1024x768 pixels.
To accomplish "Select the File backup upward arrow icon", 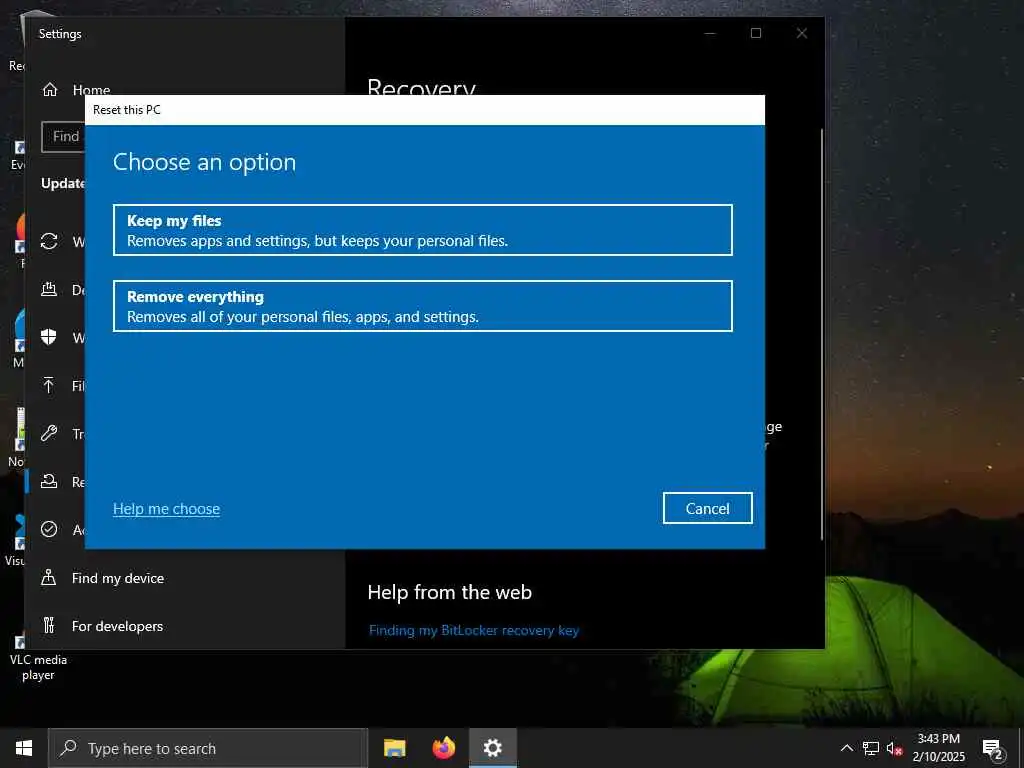I will (x=49, y=385).
